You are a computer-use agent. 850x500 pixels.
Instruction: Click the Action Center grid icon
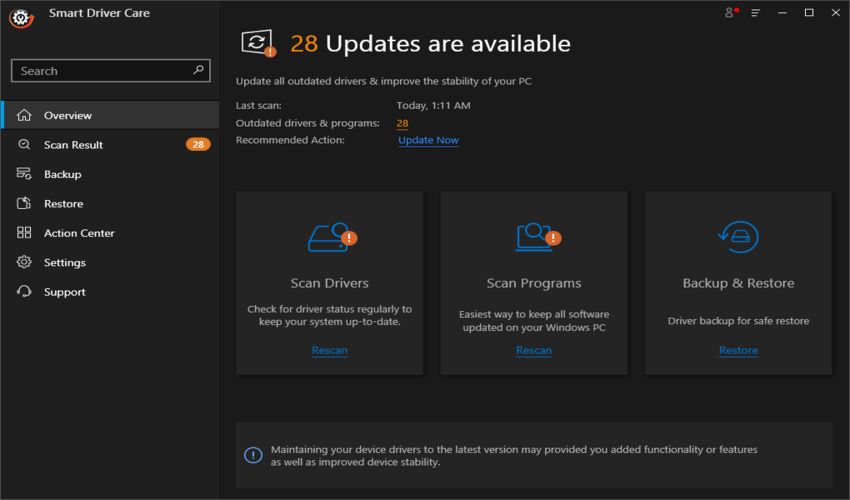(x=24, y=233)
